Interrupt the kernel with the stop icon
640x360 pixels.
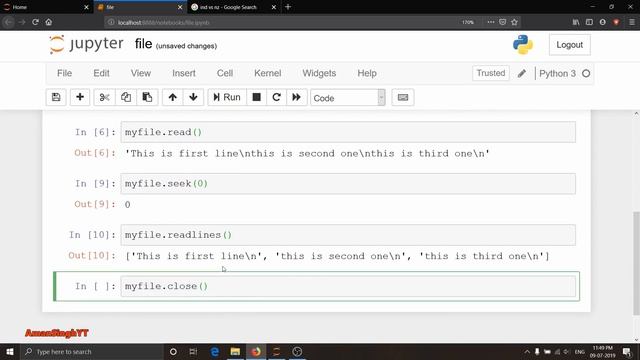point(257,97)
